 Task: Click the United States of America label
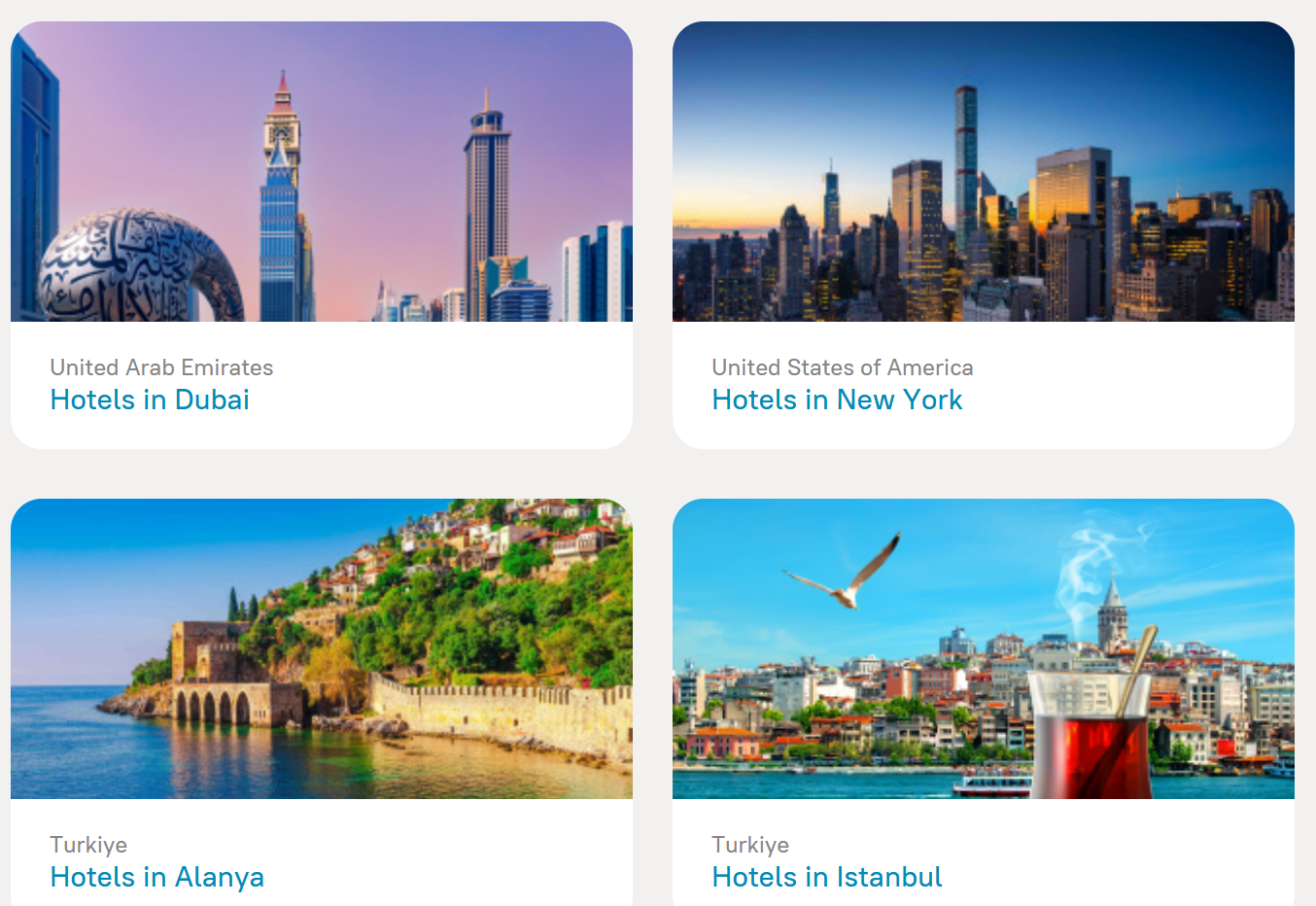(x=843, y=367)
